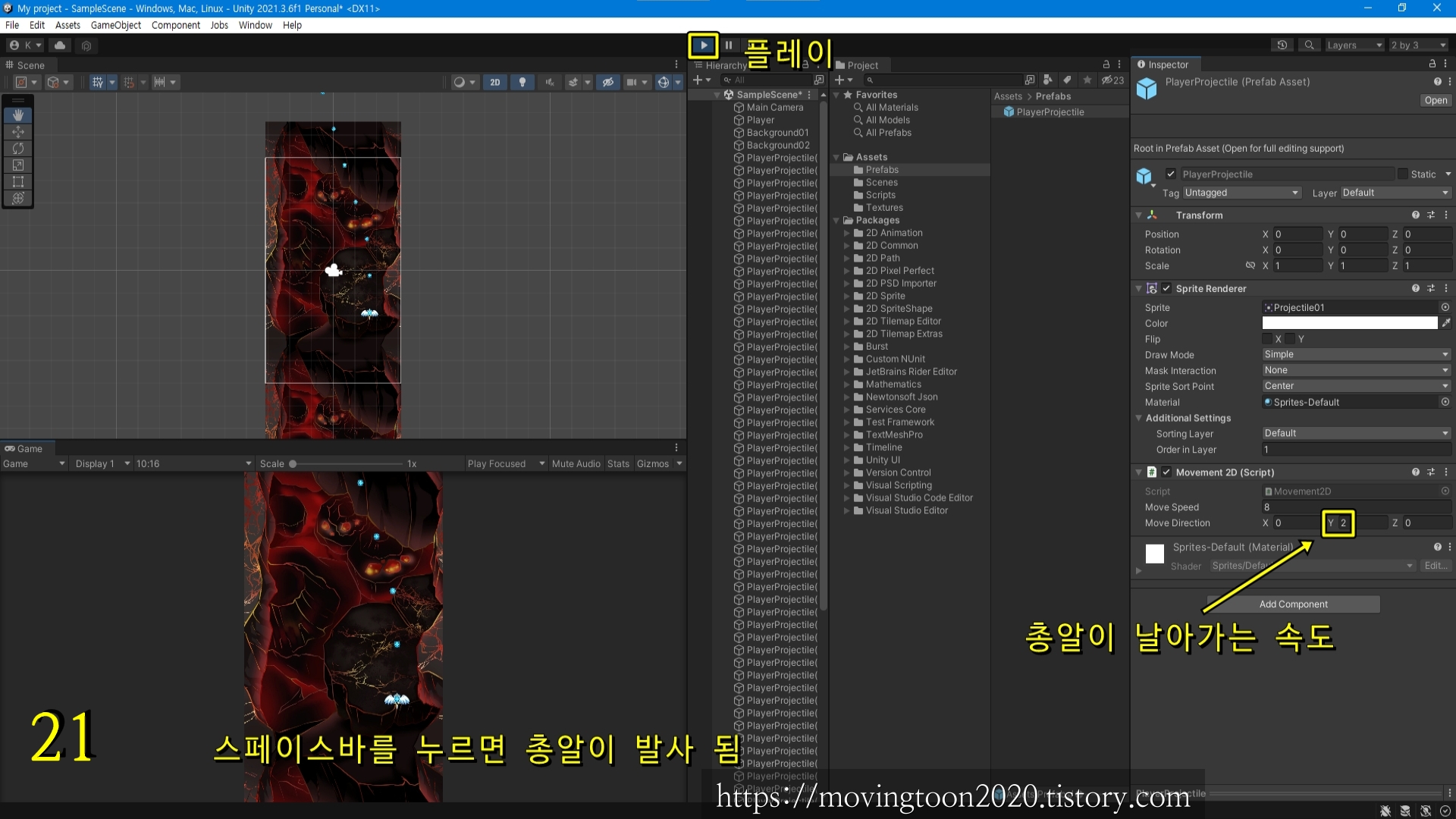Open the 2 by 3 layout dropdown

point(1418,45)
